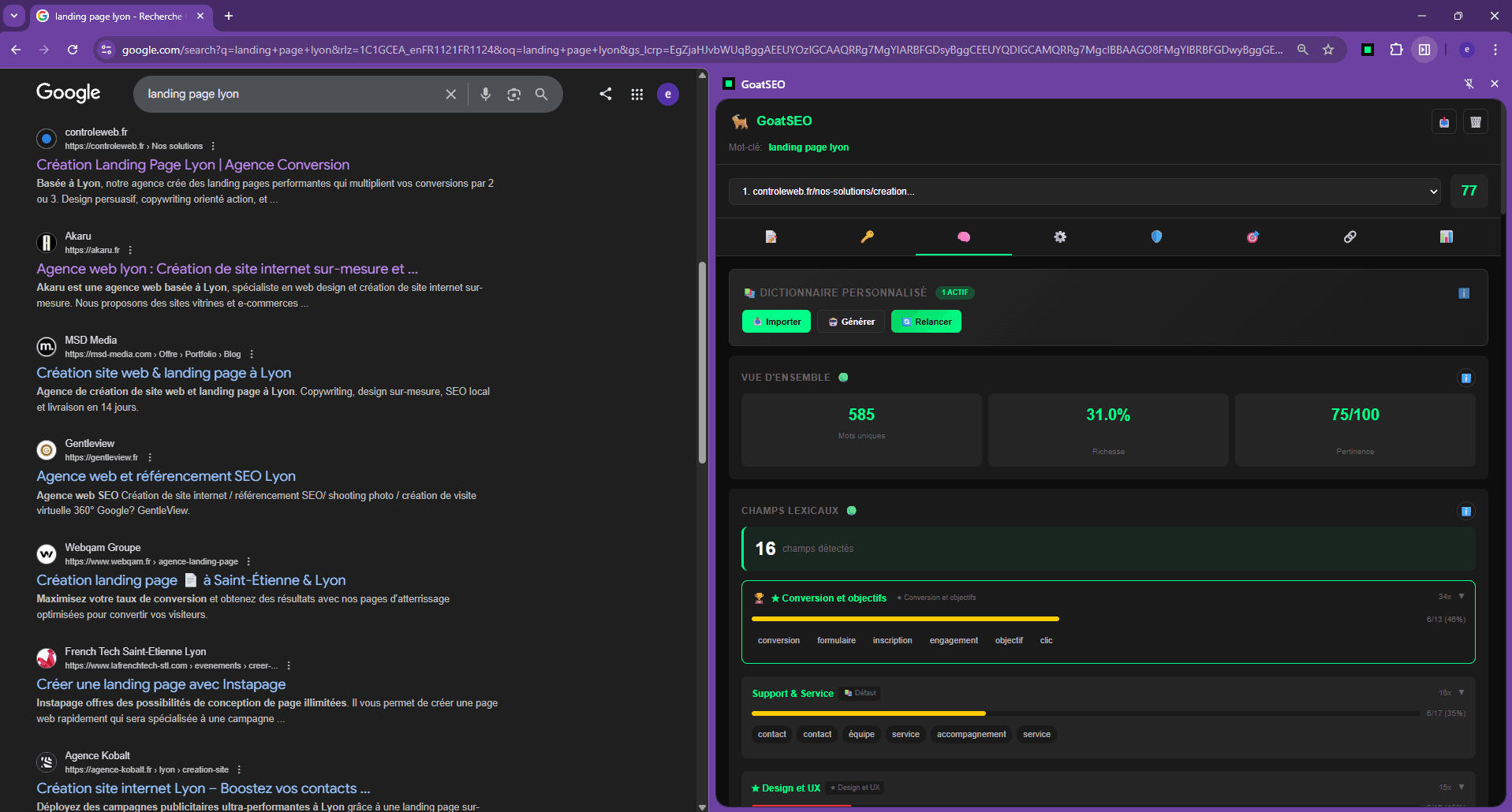The height and width of the screenshot is (812, 1512).
Task: Stay on the active brain (lexical) tab
Action: (x=964, y=237)
